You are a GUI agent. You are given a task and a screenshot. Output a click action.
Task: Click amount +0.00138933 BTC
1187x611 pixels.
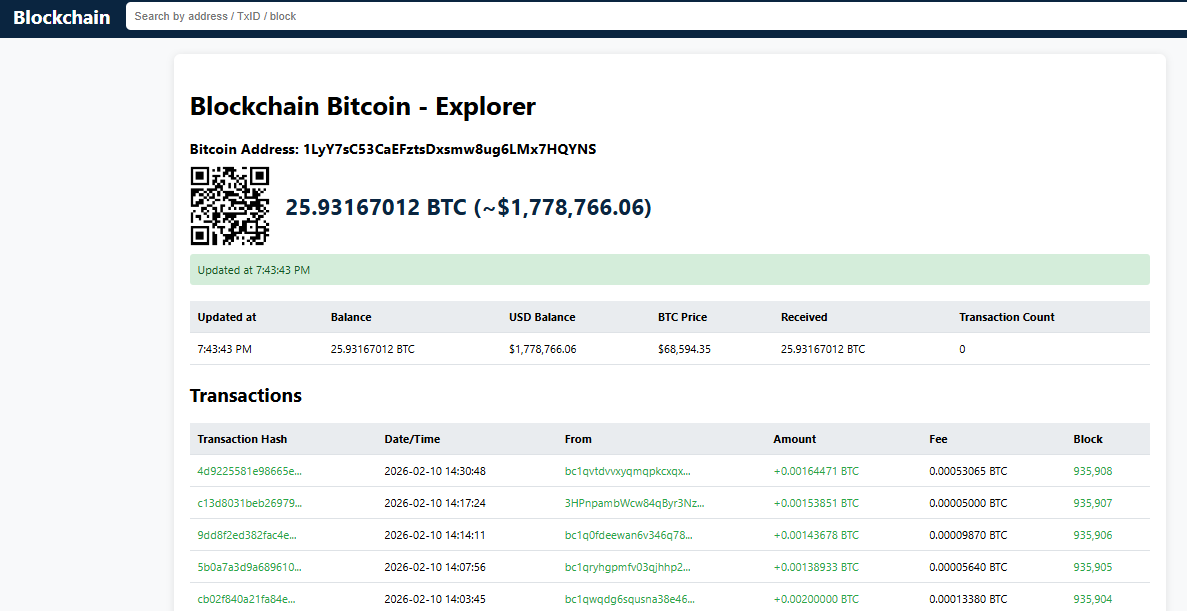tap(816, 566)
